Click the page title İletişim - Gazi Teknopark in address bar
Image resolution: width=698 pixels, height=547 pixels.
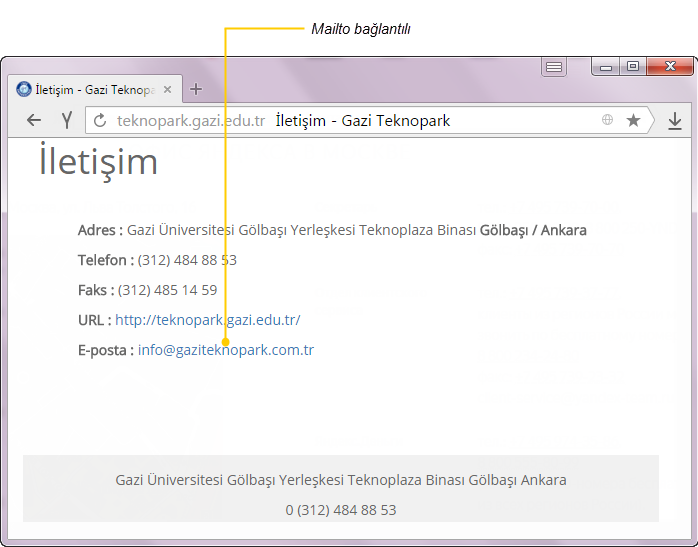363,121
